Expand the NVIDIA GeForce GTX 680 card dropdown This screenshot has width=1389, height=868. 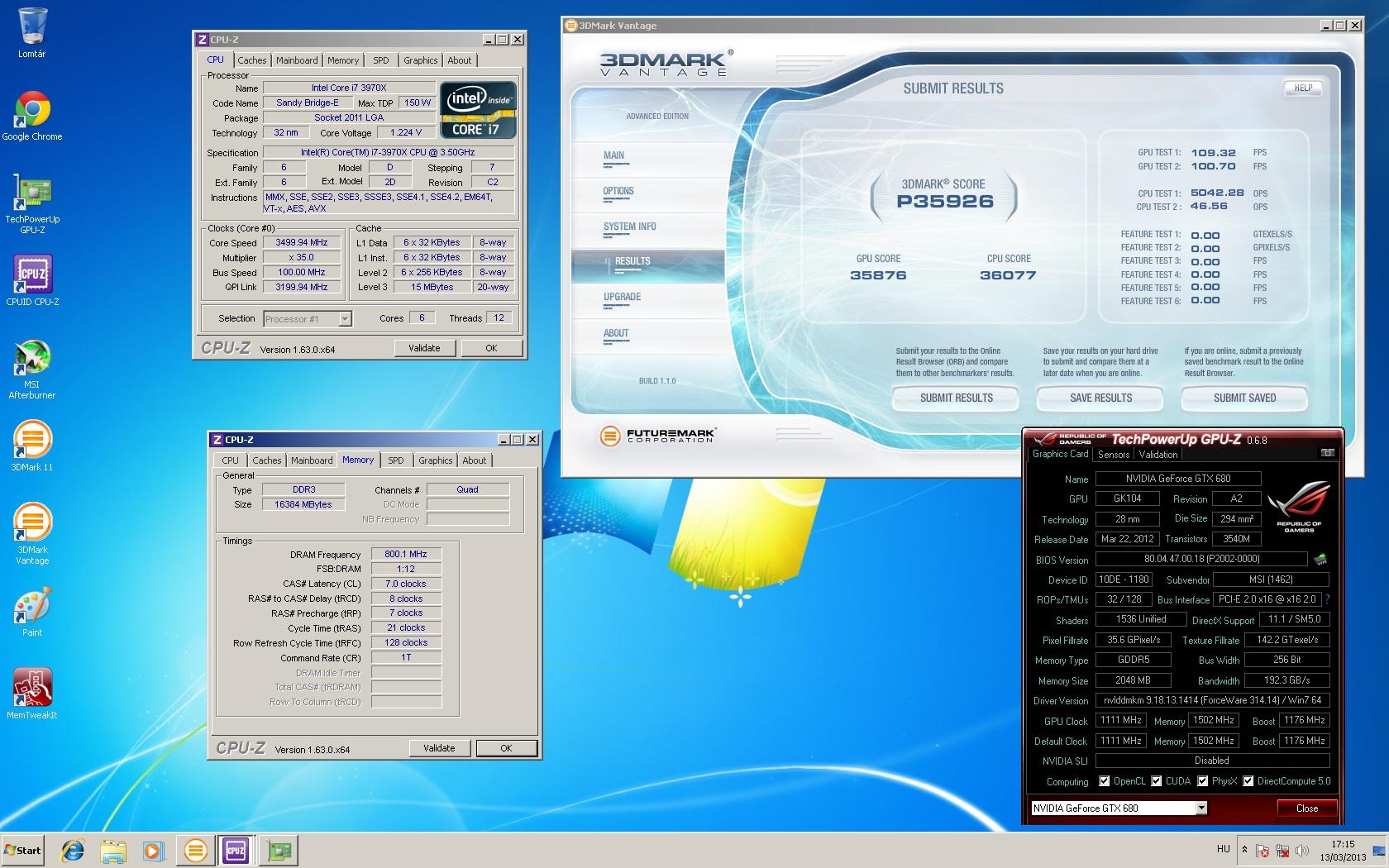coord(1201,808)
